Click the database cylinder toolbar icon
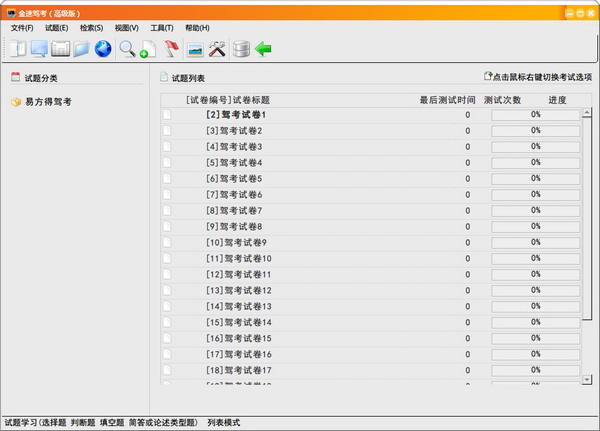600x431 pixels. click(x=241, y=49)
